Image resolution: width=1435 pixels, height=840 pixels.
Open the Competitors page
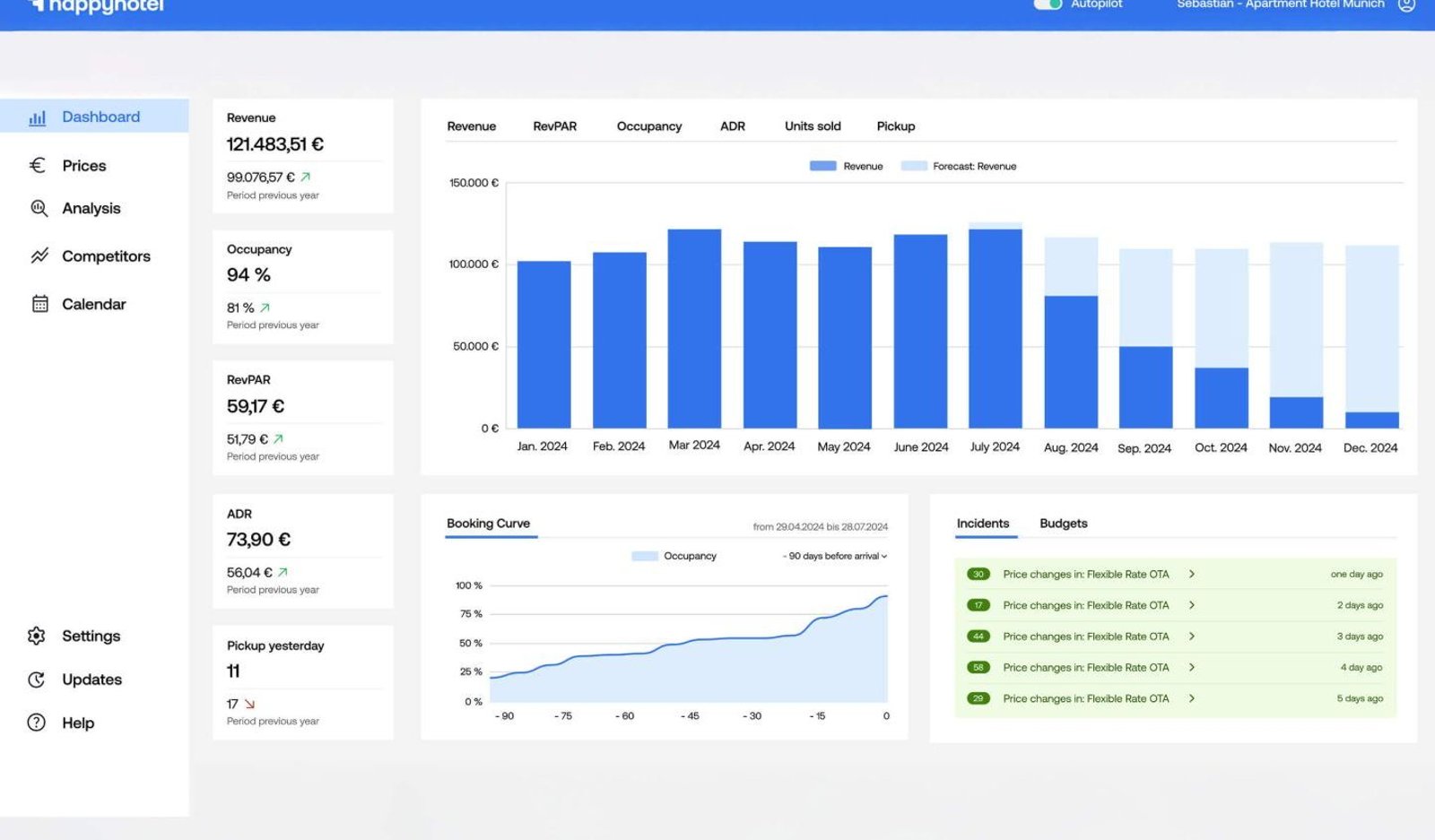(106, 256)
